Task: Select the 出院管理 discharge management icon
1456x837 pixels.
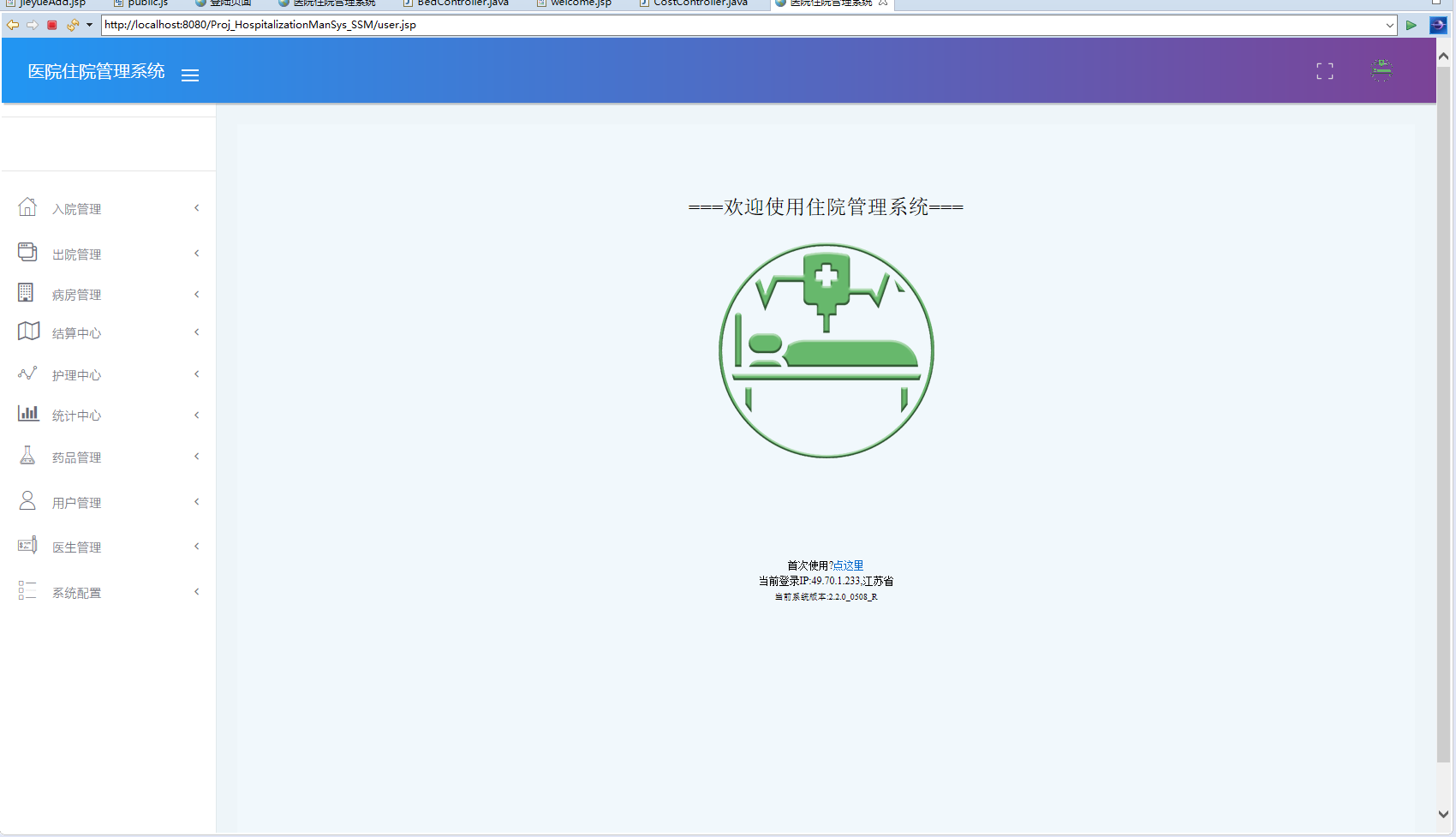Action: (27, 252)
